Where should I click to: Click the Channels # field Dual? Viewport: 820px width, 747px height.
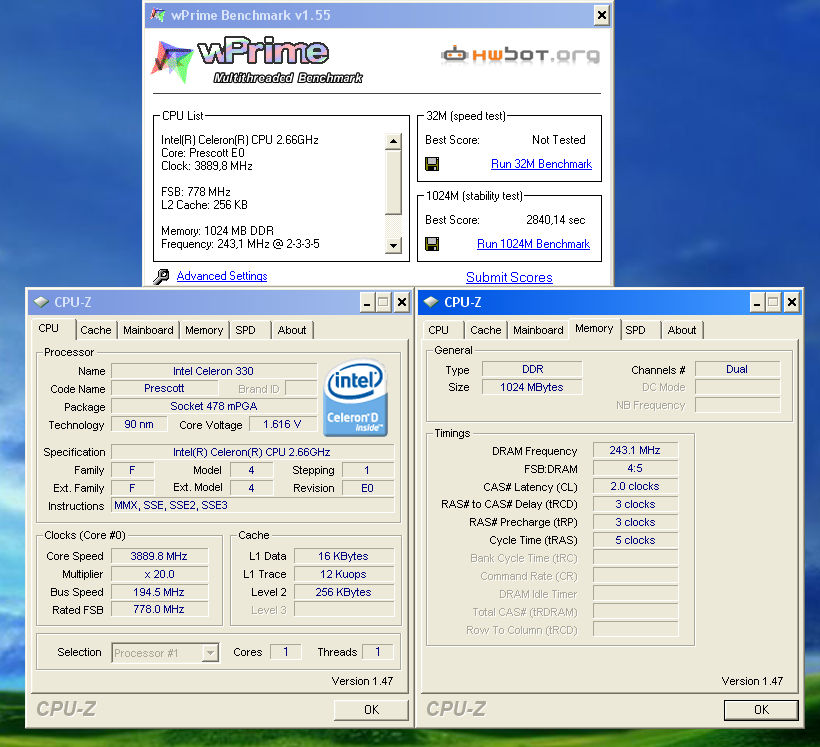[737, 369]
